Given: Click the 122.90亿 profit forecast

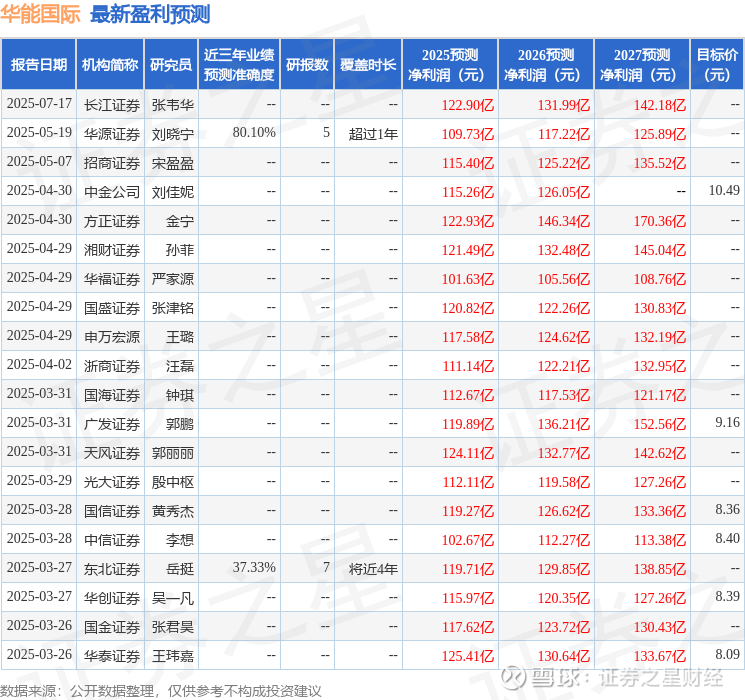Looking at the screenshot, I should click(468, 105).
